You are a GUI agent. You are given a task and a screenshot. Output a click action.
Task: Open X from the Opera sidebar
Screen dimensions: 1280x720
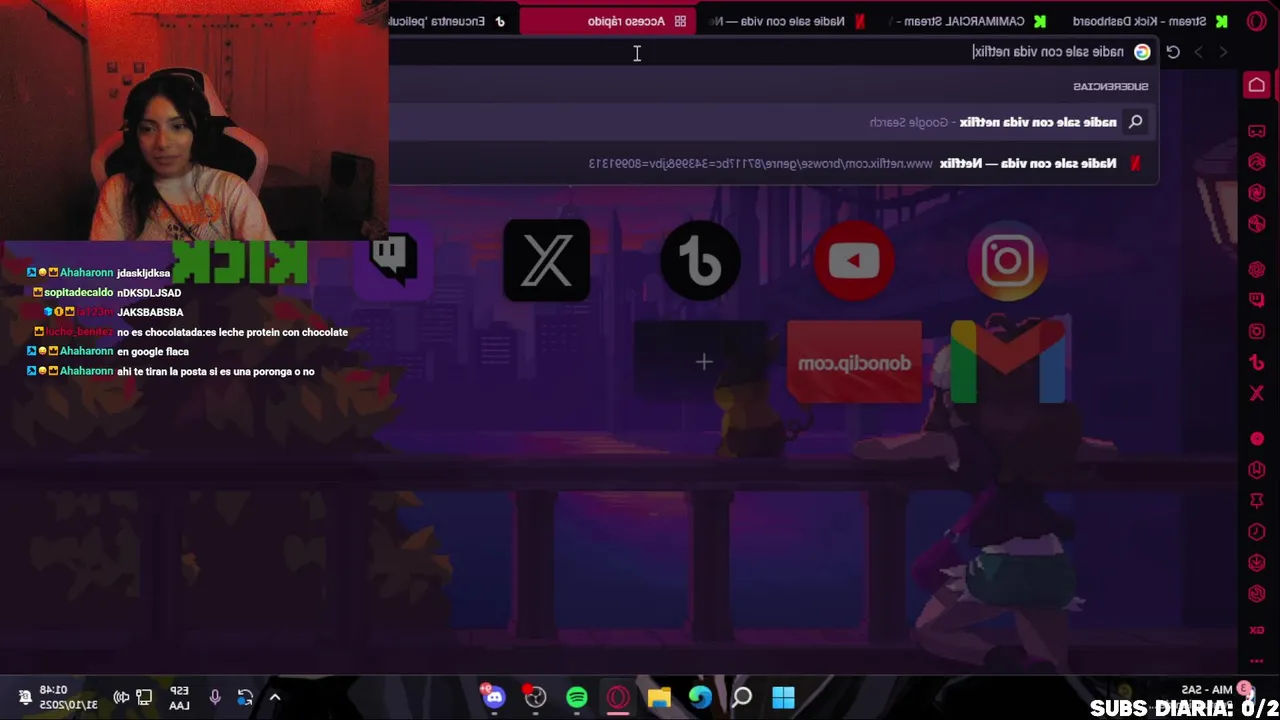click(x=1257, y=393)
